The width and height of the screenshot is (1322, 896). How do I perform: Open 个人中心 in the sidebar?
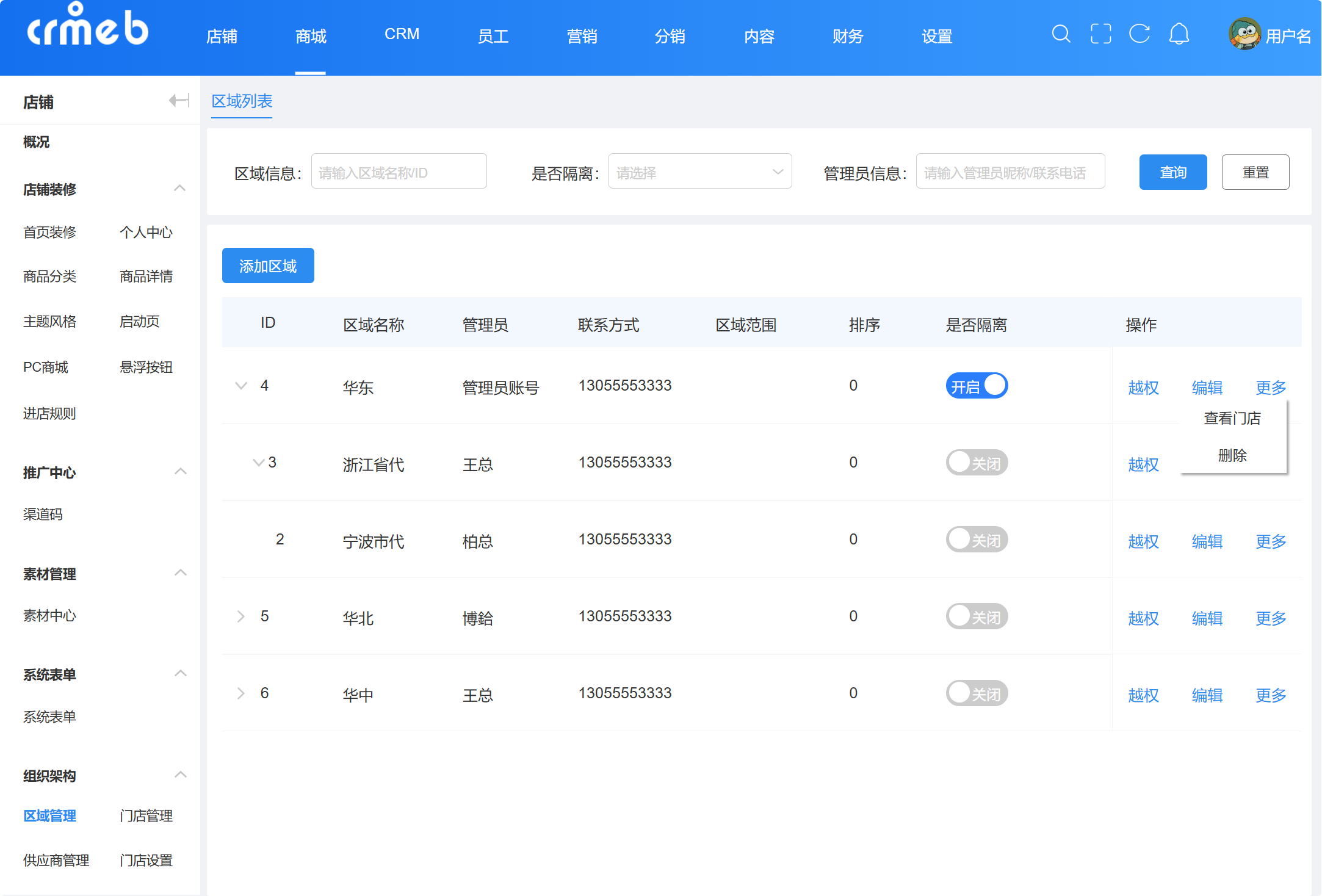(x=146, y=232)
